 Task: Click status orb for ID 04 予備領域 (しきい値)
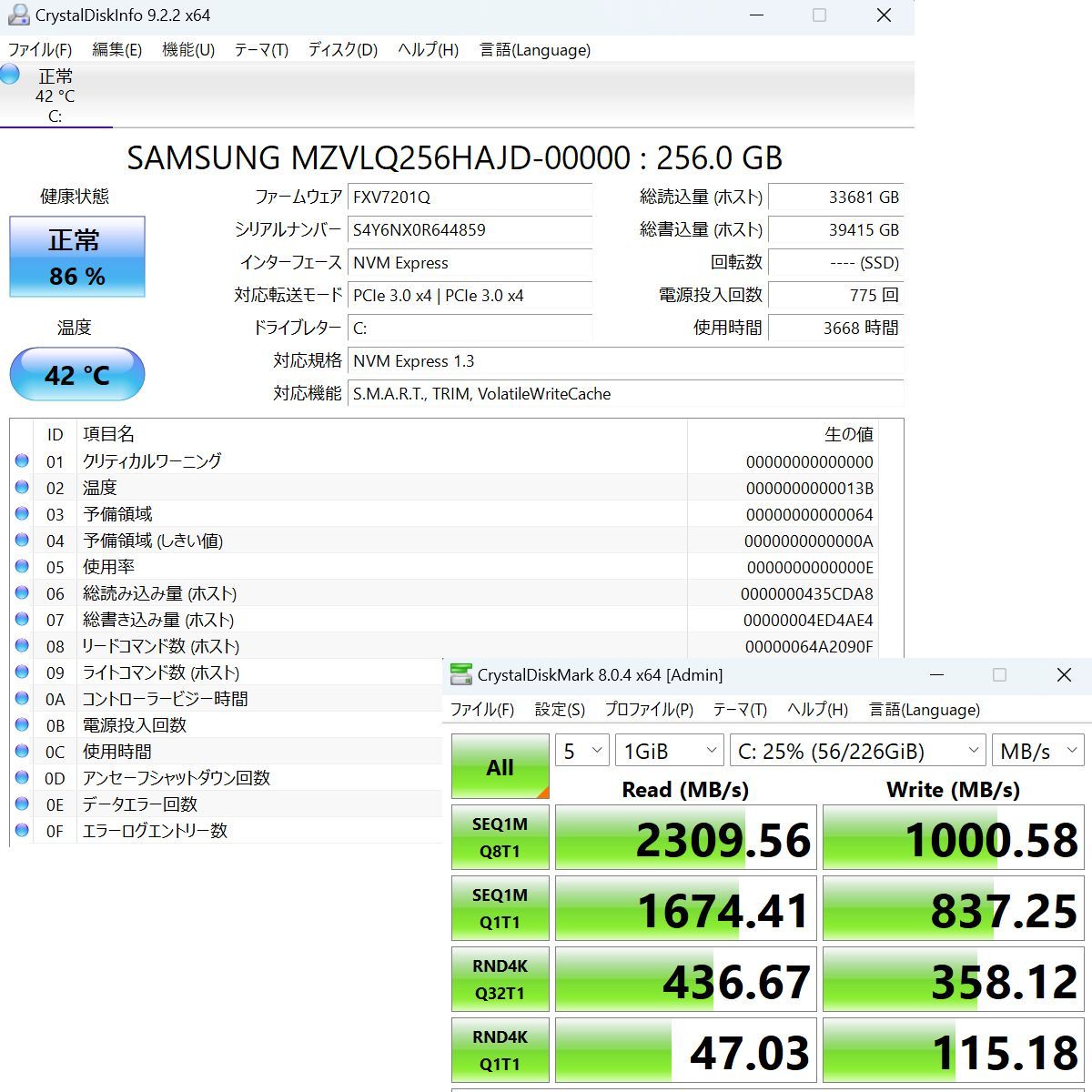(22, 541)
